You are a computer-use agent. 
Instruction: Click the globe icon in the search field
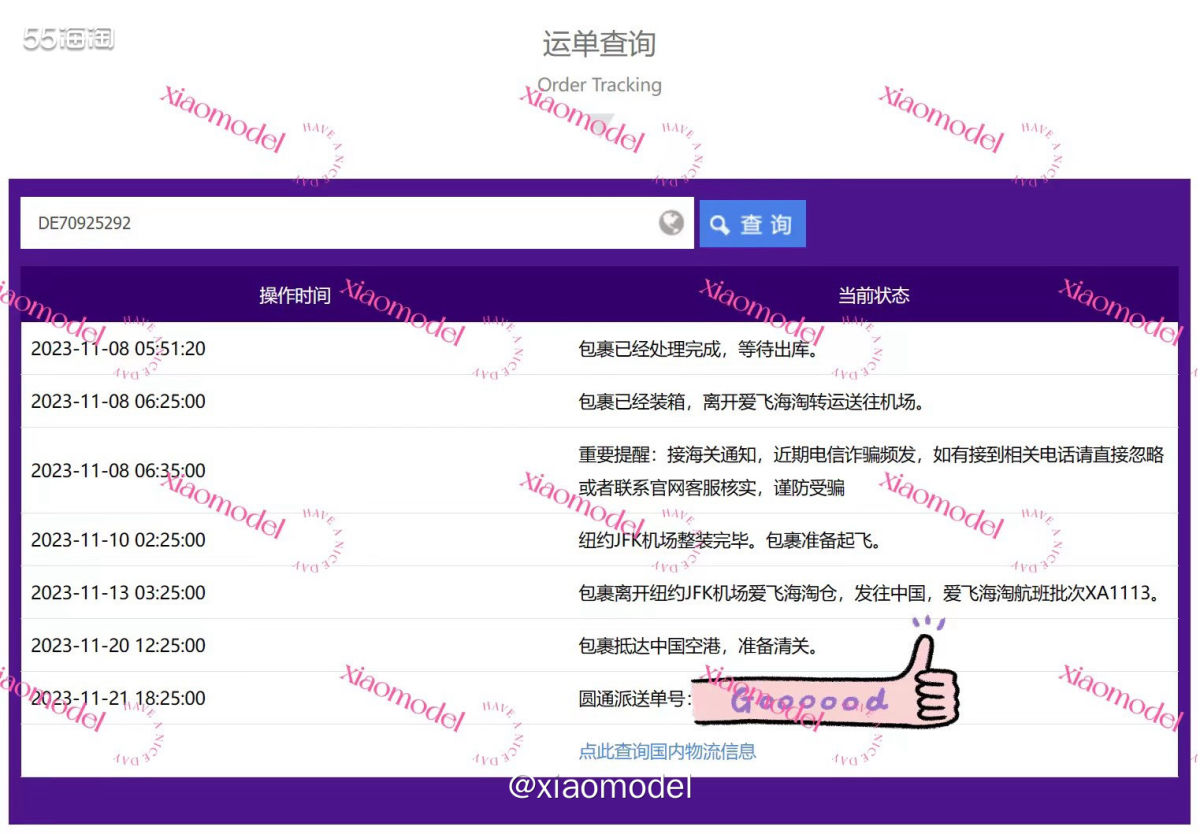673,222
